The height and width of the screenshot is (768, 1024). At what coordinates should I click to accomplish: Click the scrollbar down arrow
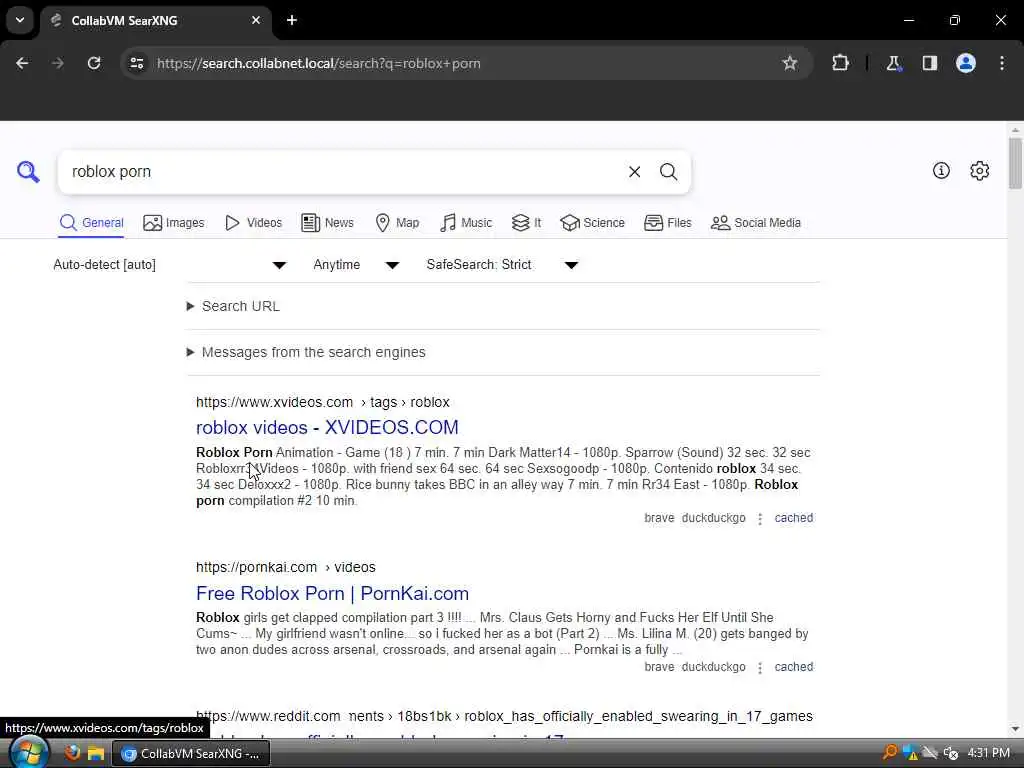pos(1015,729)
